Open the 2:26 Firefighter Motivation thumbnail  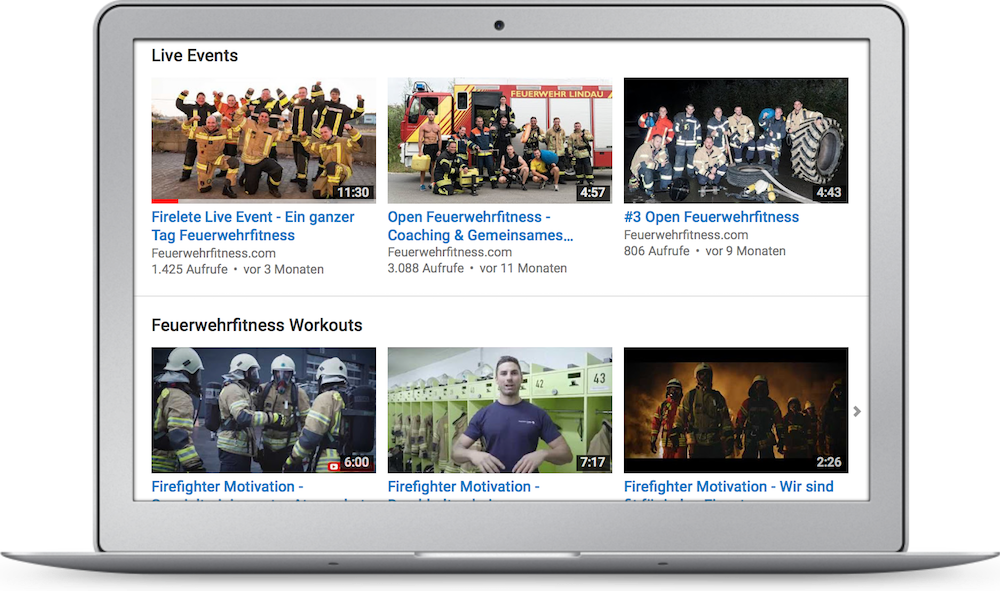tap(736, 410)
